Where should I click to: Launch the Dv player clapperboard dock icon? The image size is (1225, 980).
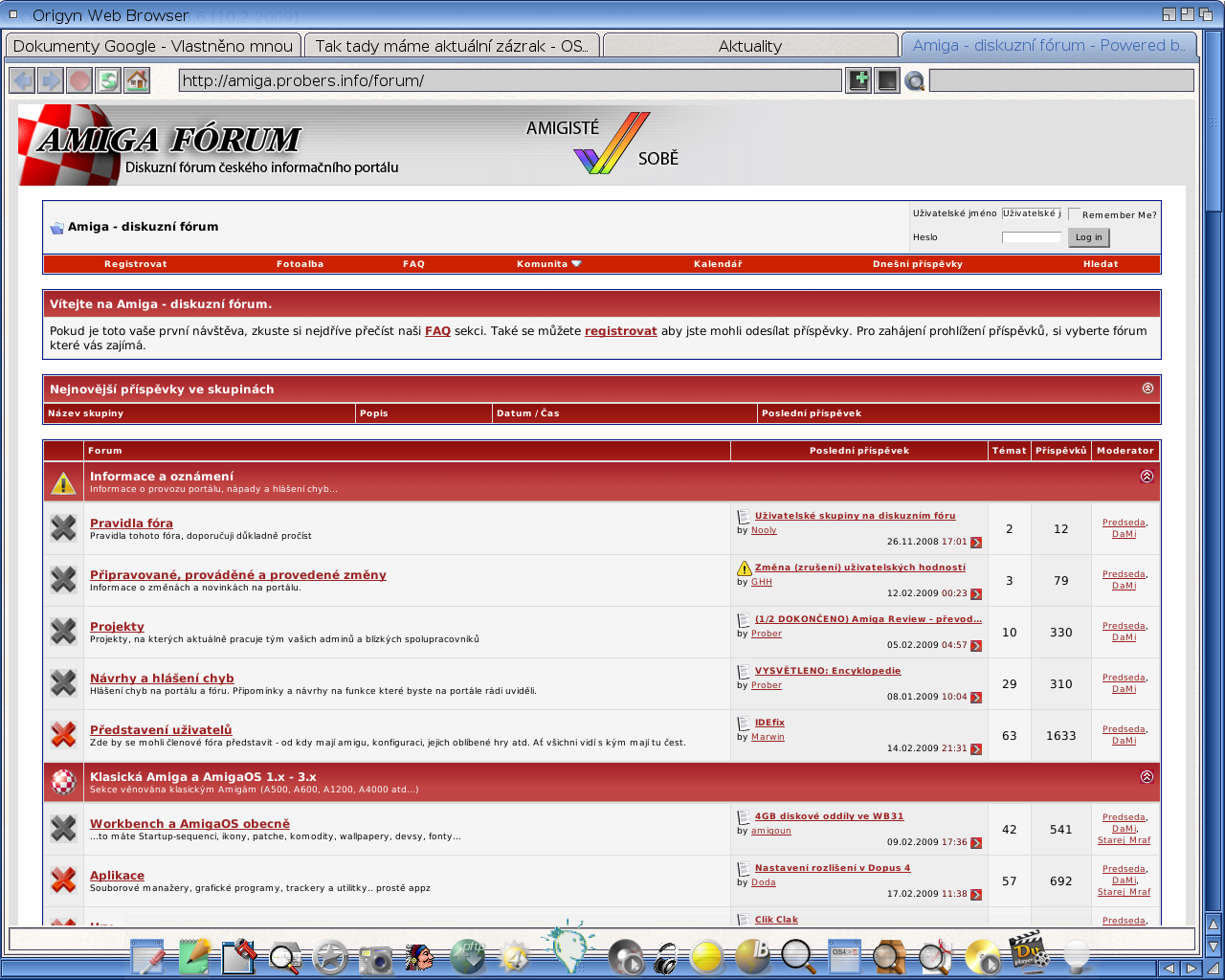(x=1029, y=950)
